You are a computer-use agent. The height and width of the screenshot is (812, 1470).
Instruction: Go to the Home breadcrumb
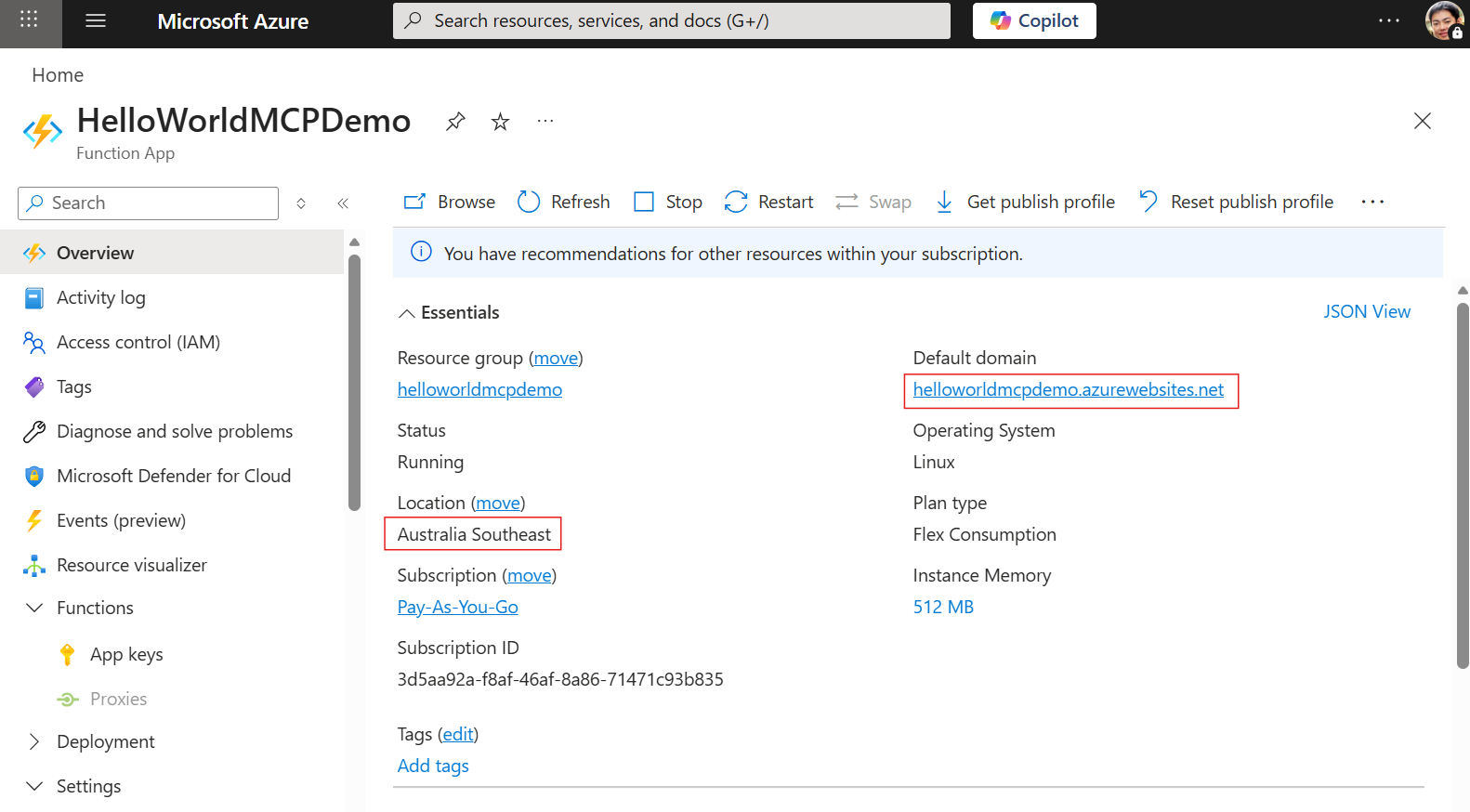[x=58, y=75]
